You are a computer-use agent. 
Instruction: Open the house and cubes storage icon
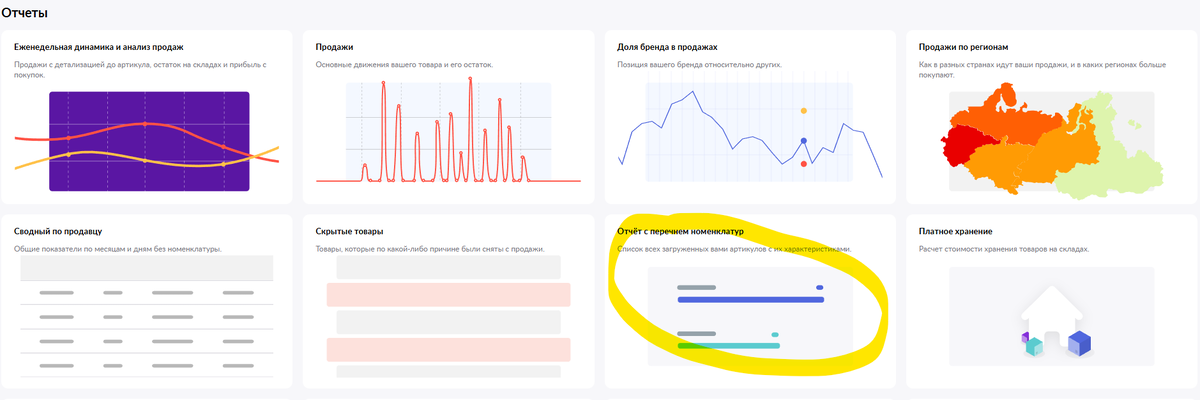click(1055, 324)
